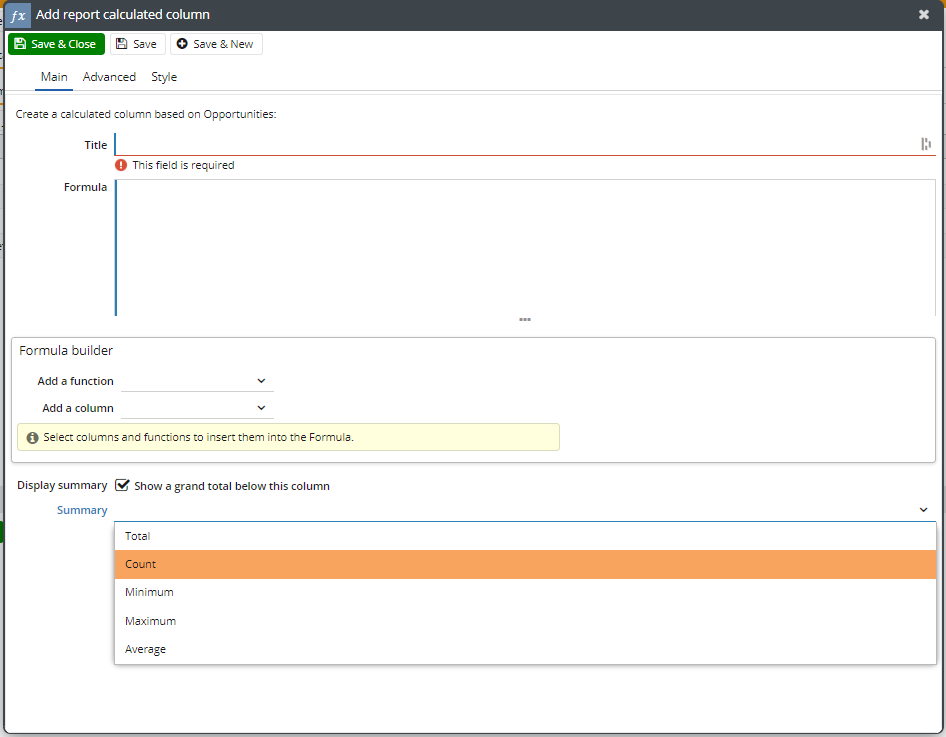
Task: Switch to the Style tab
Action: point(164,77)
